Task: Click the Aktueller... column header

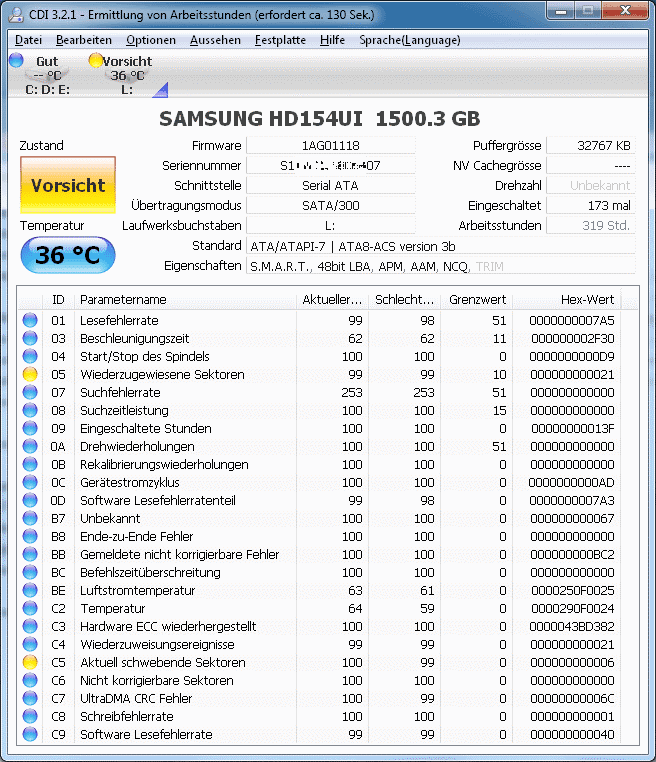Action: coord(332,299)
